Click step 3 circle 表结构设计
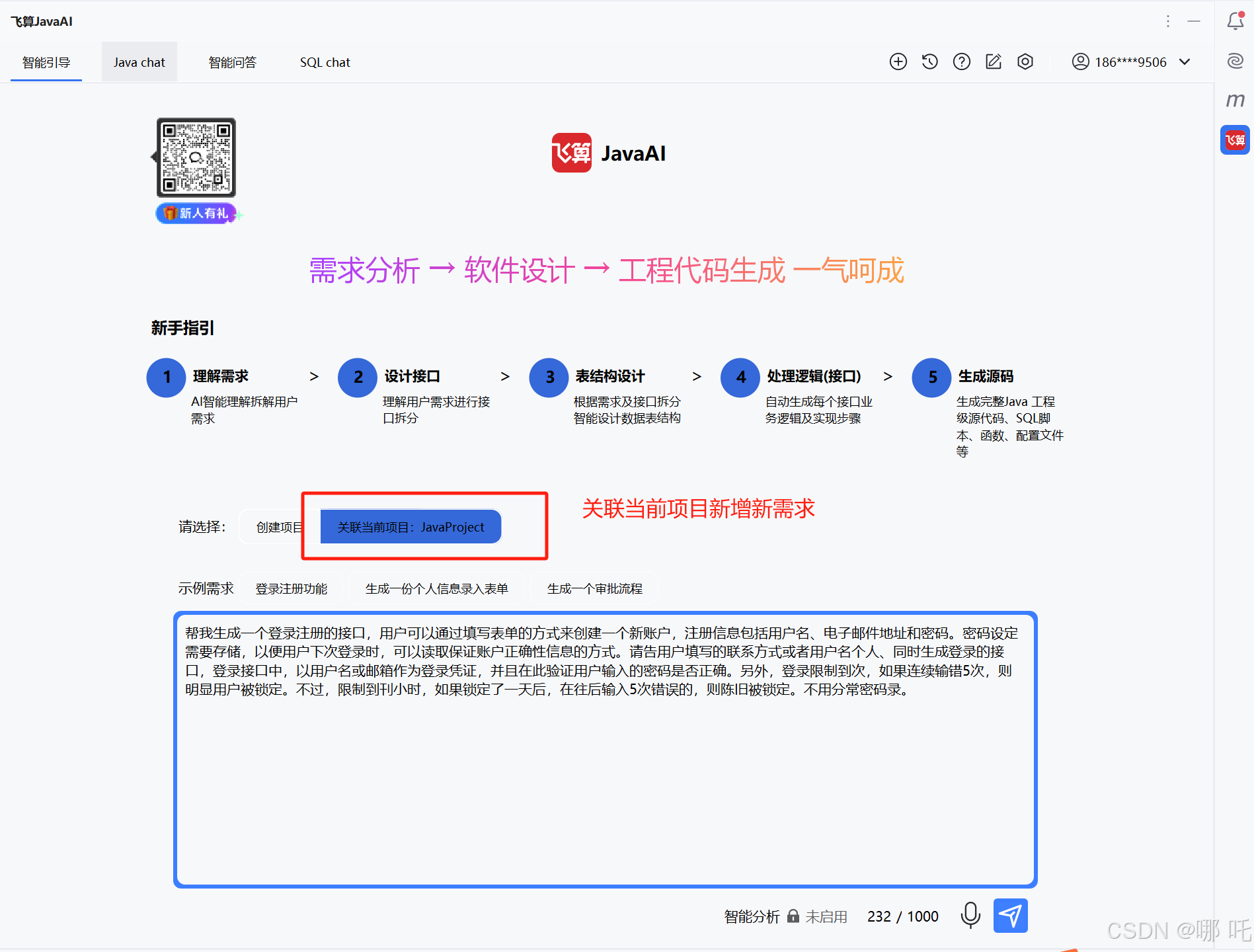This screenshot has height=952, width=1254. 549,377
